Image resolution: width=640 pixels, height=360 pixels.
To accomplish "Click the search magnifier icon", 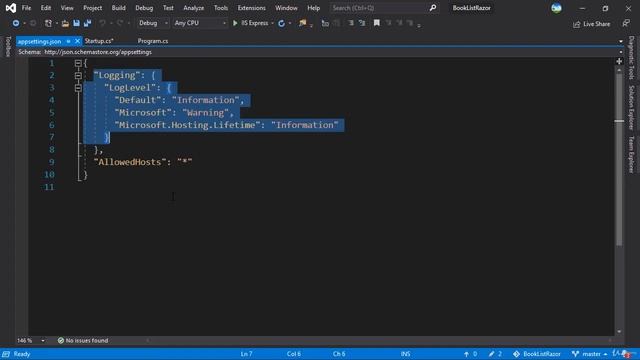I will pyautogui.click(x=433, y=8).
